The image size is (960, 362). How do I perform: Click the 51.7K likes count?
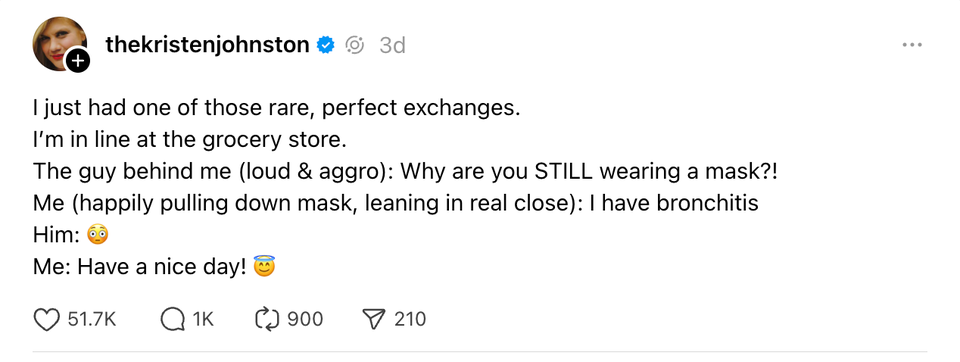coord(92,319)
